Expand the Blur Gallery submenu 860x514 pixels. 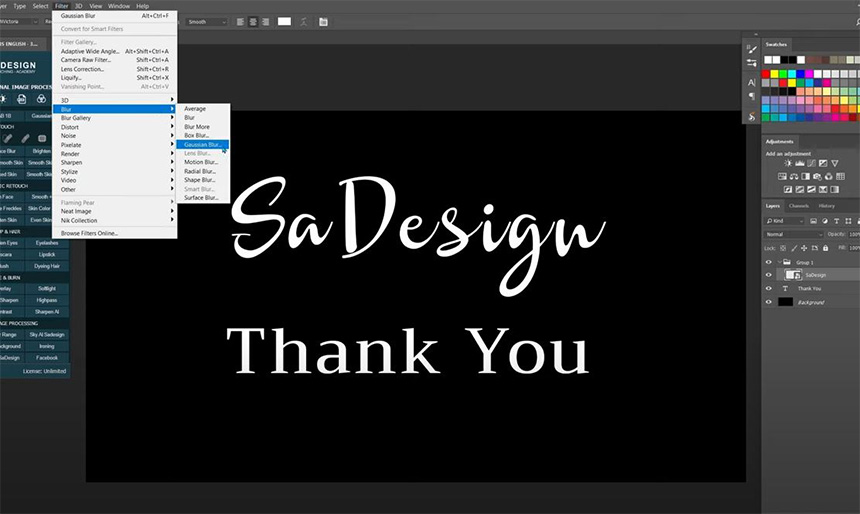(115, 118)
